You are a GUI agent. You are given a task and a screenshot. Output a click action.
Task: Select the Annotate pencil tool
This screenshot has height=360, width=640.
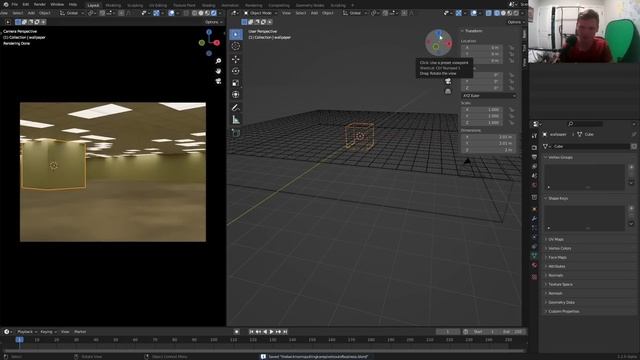pyautogui.click(x=236, y=108)
